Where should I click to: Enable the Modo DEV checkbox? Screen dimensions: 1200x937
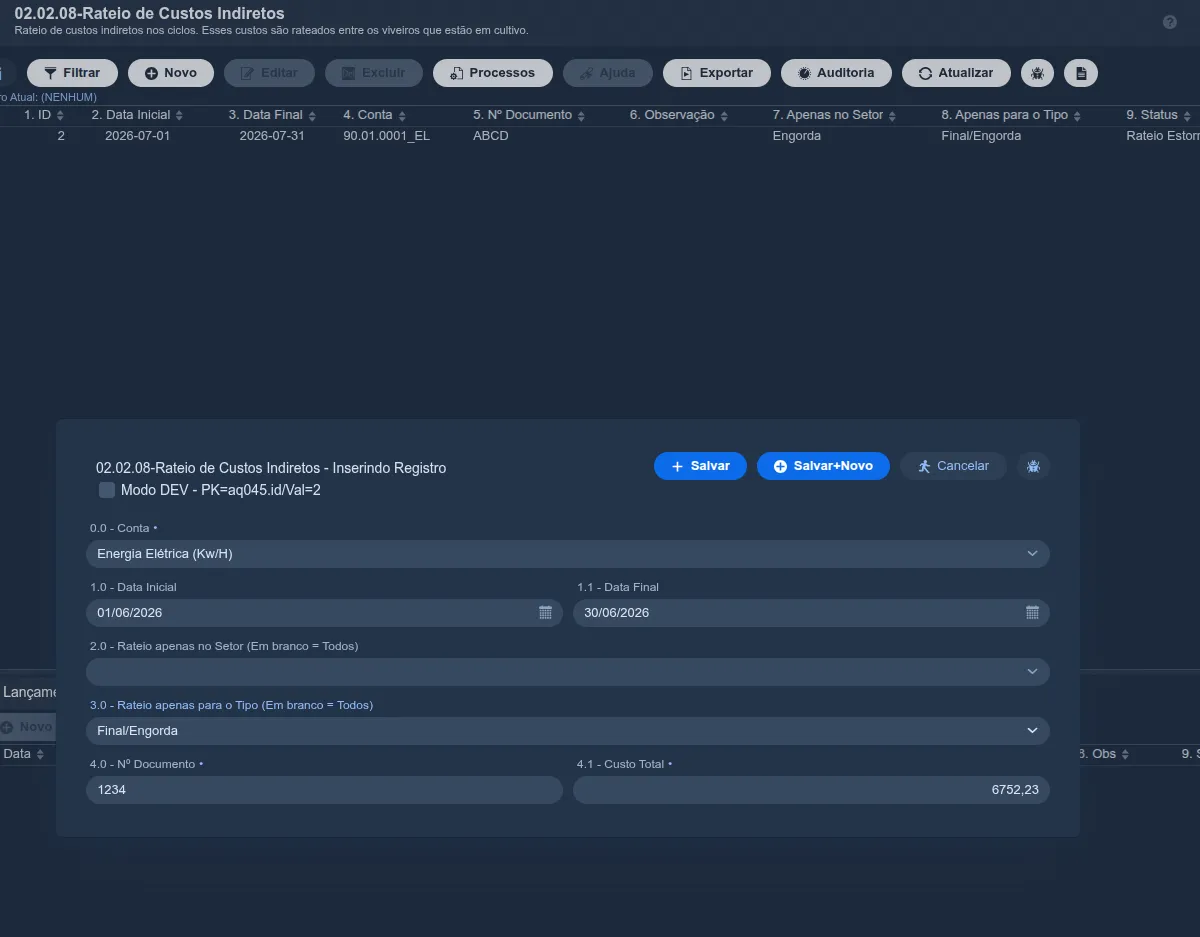(107, 490)
